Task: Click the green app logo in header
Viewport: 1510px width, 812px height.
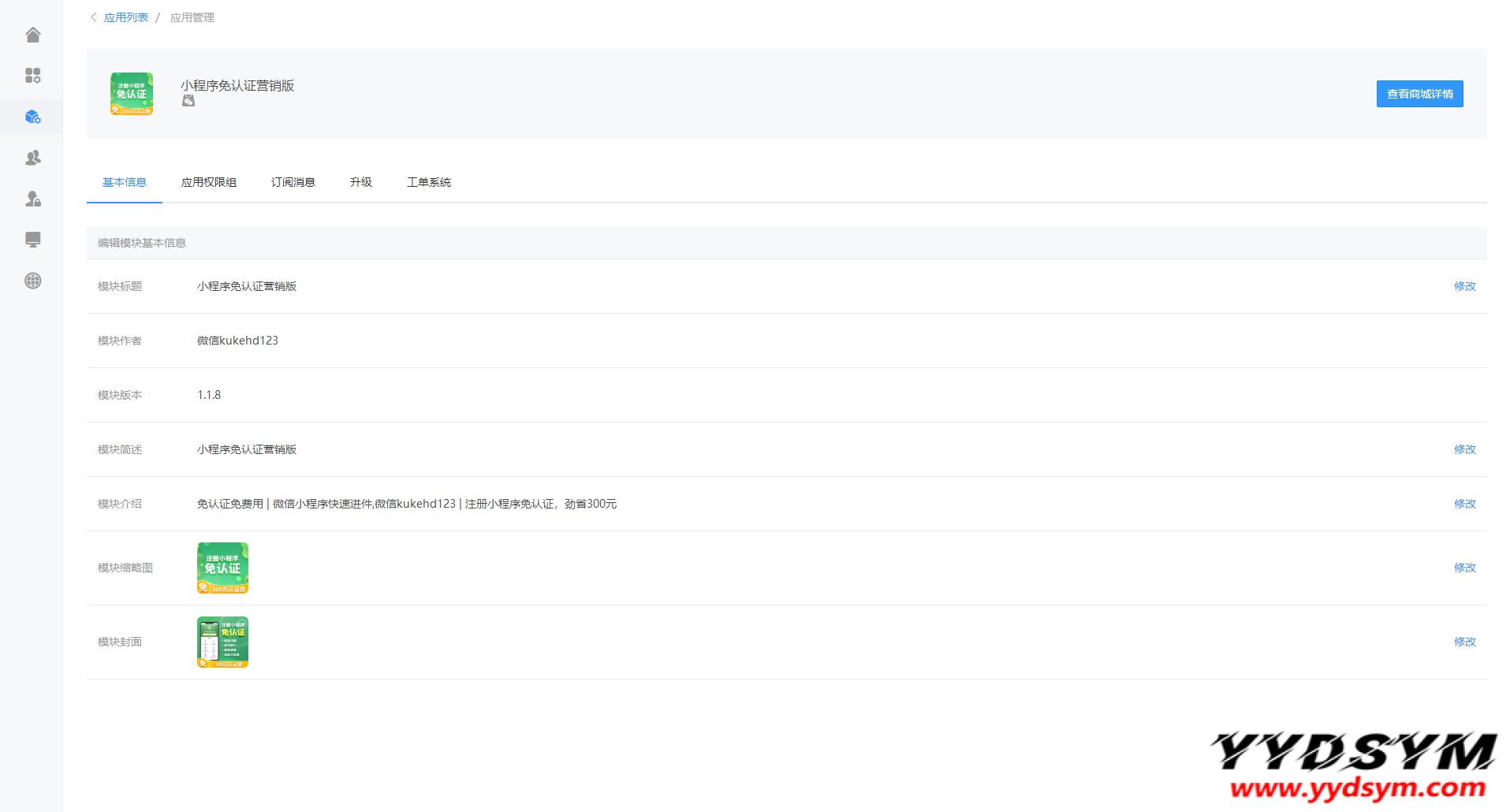Action: tap(132, 94)
